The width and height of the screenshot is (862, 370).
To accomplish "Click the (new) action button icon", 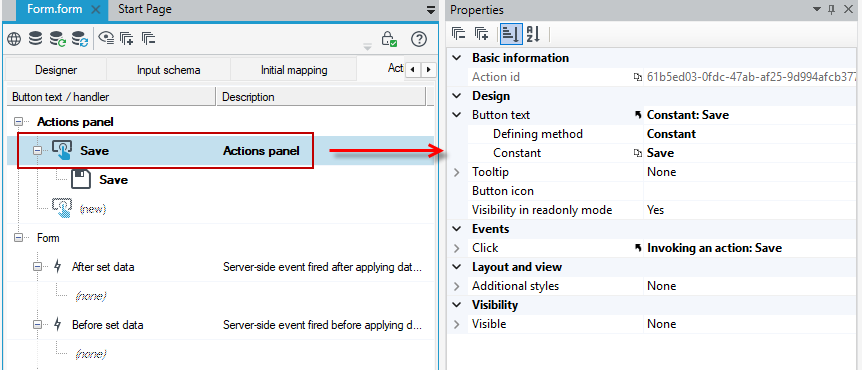I will 62,208.
